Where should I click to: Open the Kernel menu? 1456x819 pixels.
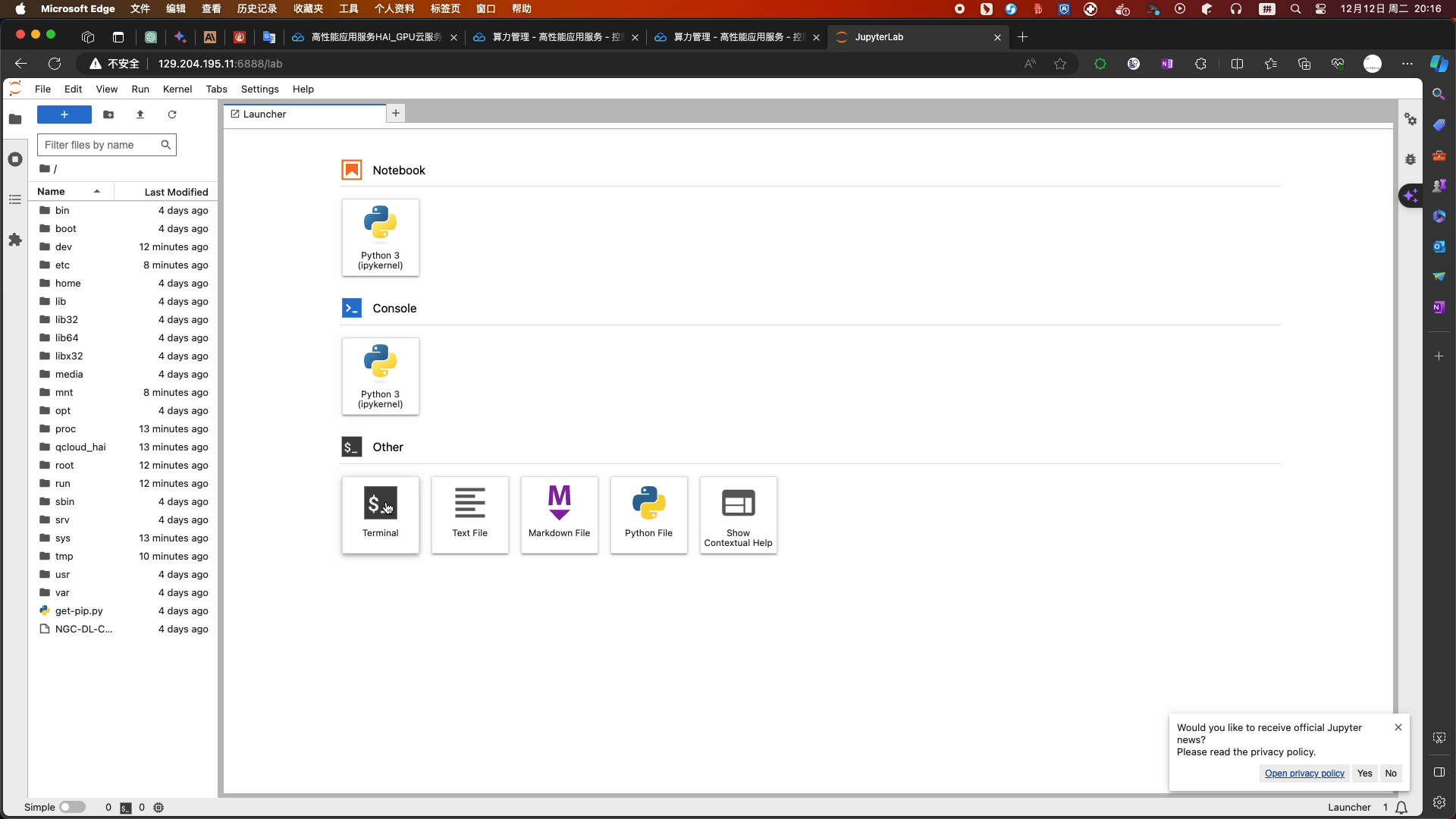click(177, 89)
